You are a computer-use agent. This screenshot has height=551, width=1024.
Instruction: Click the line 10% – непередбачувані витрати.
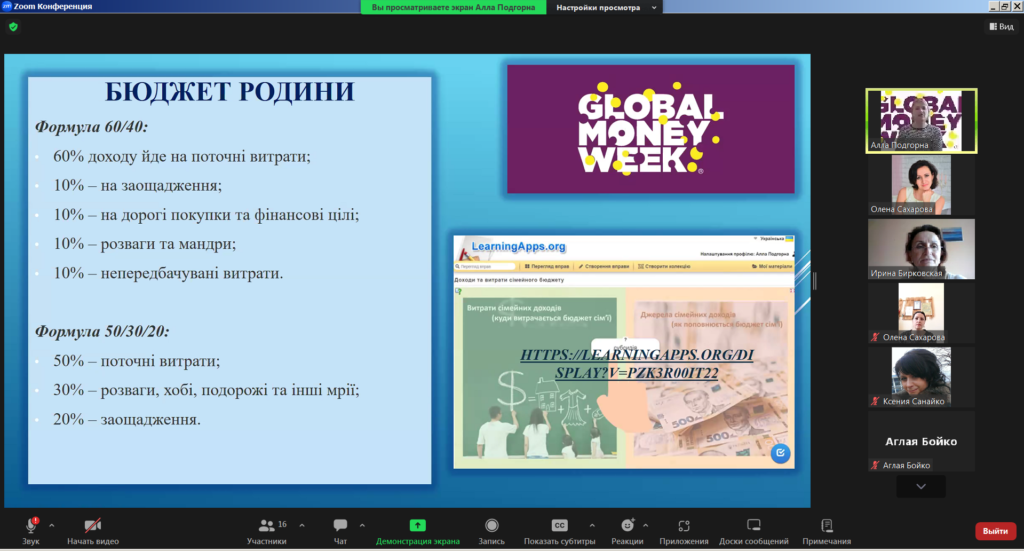168,273
